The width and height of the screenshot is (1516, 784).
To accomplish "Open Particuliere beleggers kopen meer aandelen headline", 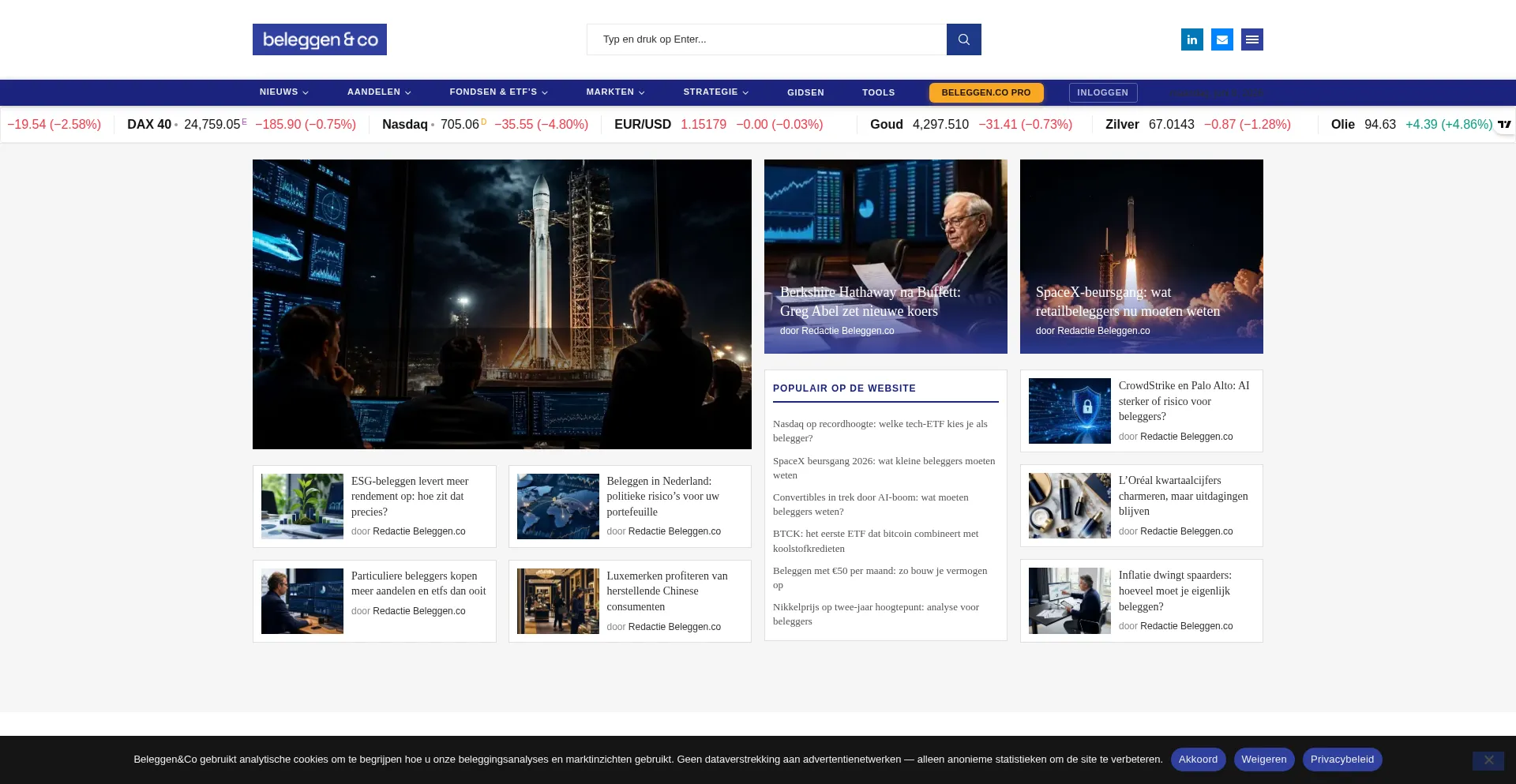I will (x=418, y=583).
